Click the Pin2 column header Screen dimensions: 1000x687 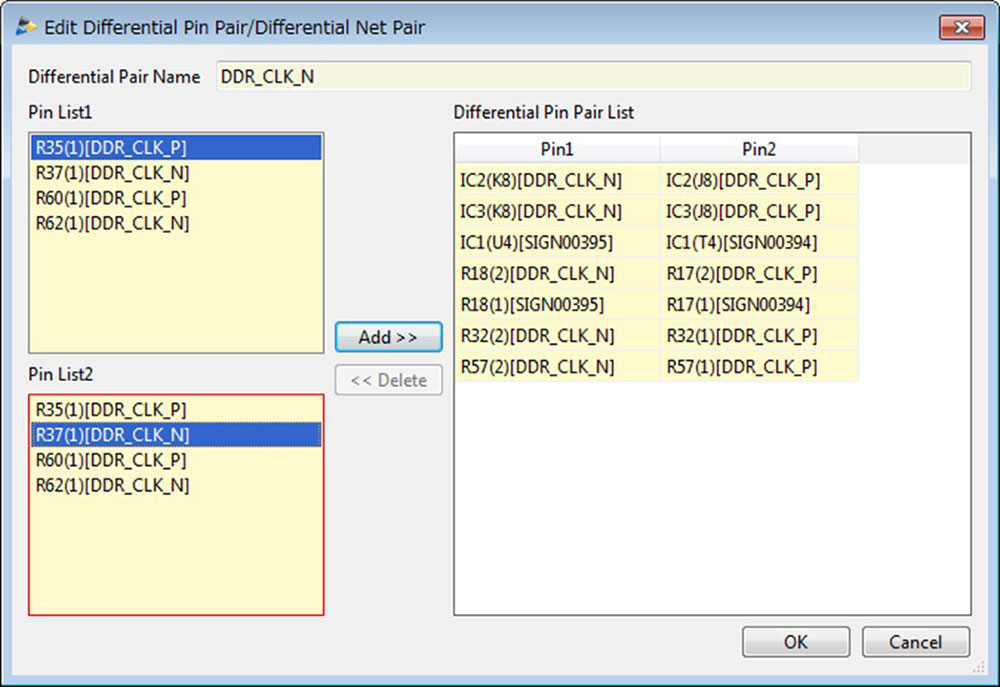coord(759,149)
